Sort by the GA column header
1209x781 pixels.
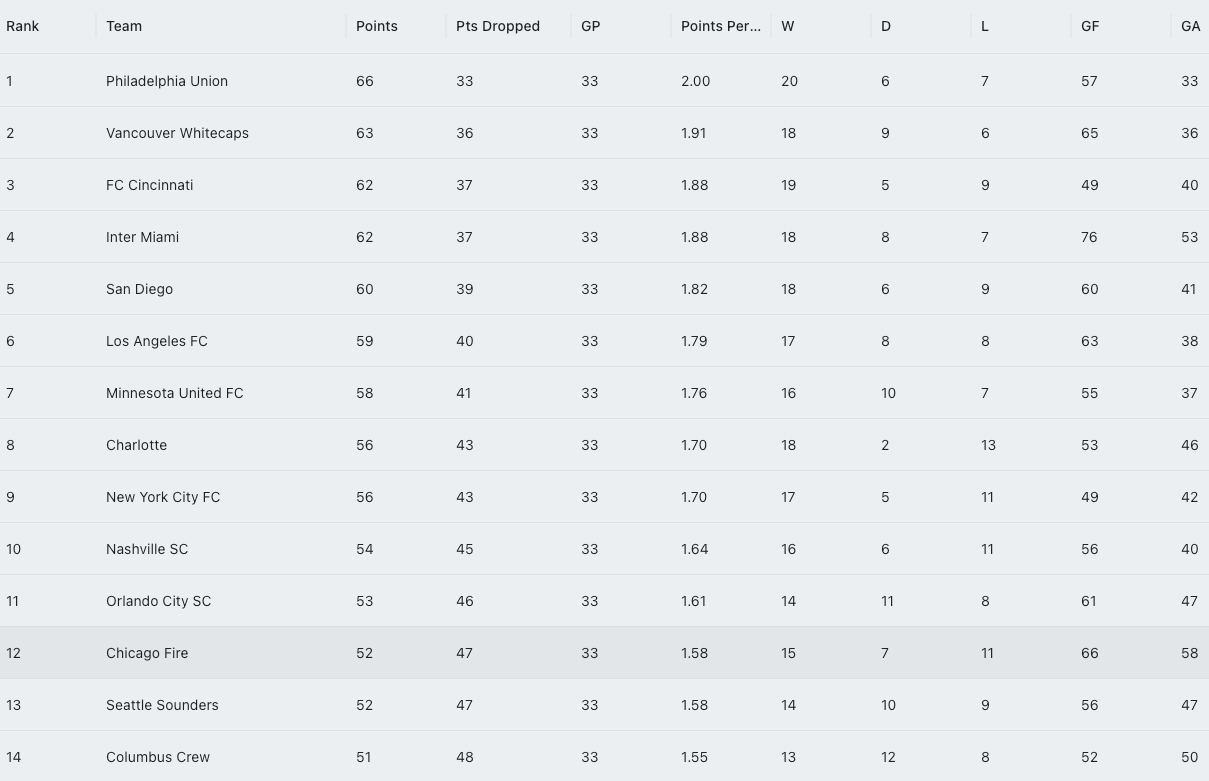(x=1190, y=26)
